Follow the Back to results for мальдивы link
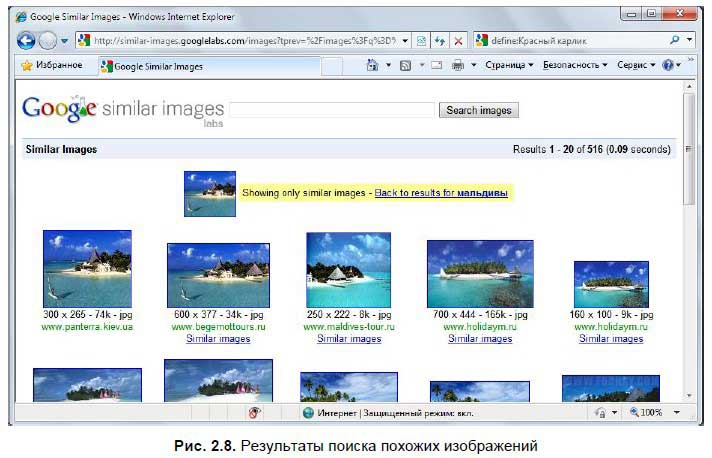This screenshot has height=458, width=712. [441, 192]
